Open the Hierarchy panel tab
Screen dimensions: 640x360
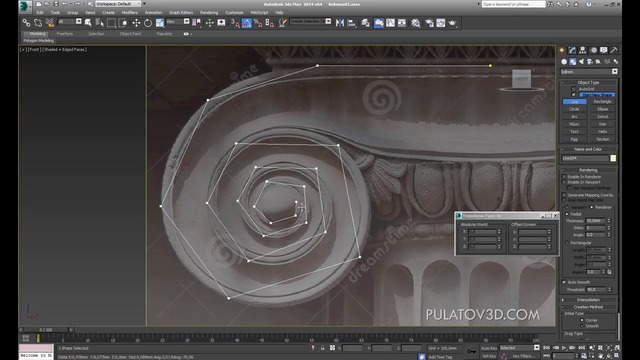(x=583, y=50)
